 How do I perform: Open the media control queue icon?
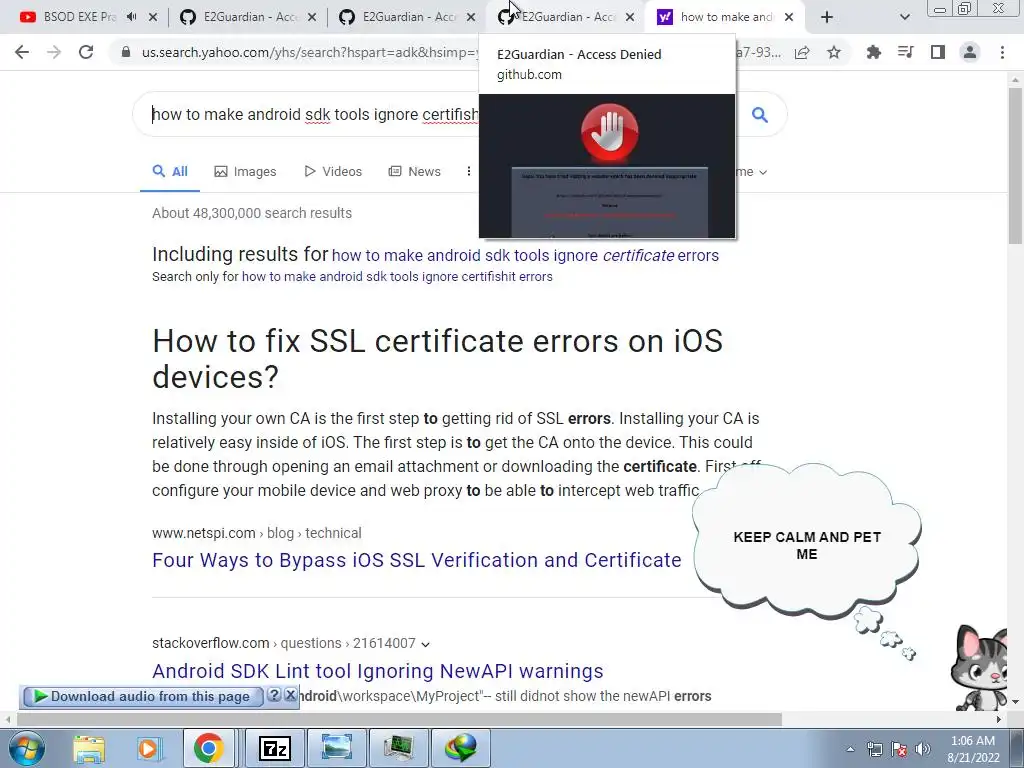(x=906, y=52)
